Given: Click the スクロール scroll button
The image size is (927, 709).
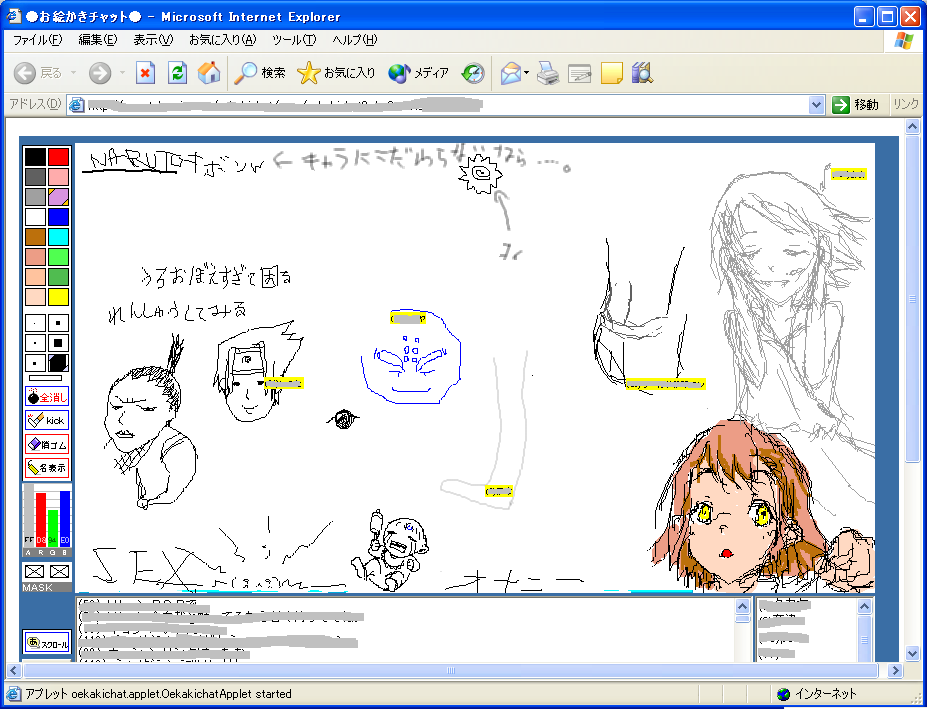Looking at the screenshot, I should (x=47, y=643).
